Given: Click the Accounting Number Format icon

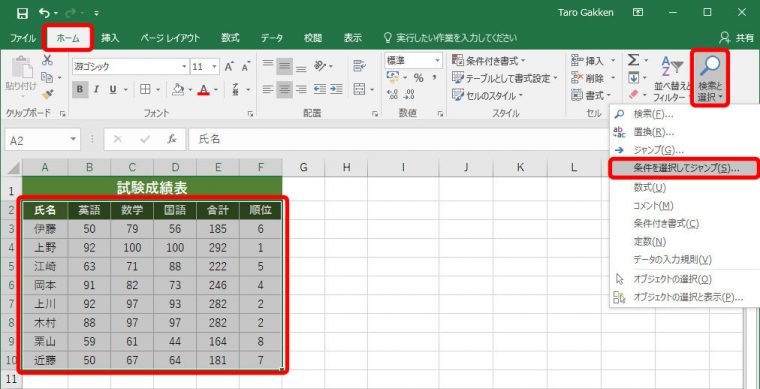Looking at the screenshot, I should 392,77.
